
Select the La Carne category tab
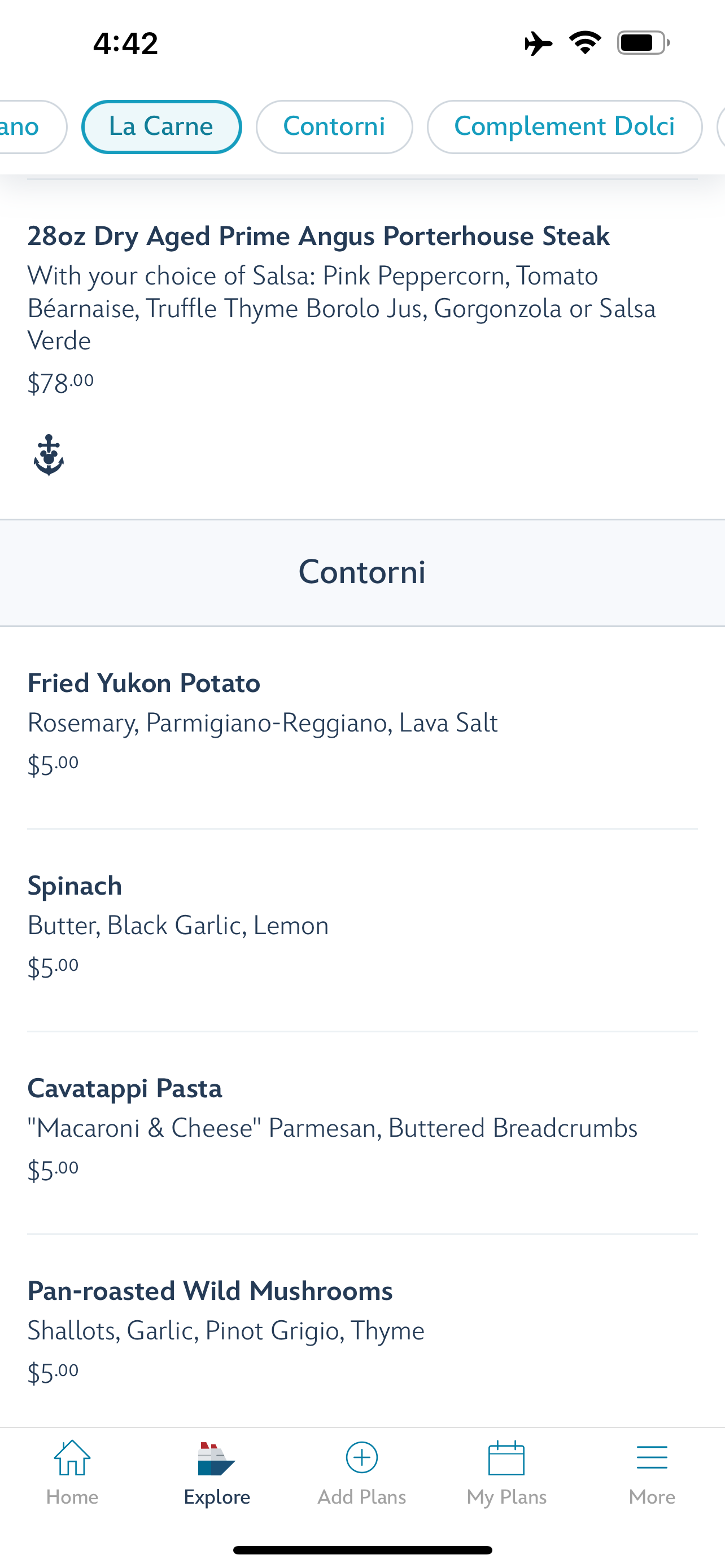(x=161, y=126)
